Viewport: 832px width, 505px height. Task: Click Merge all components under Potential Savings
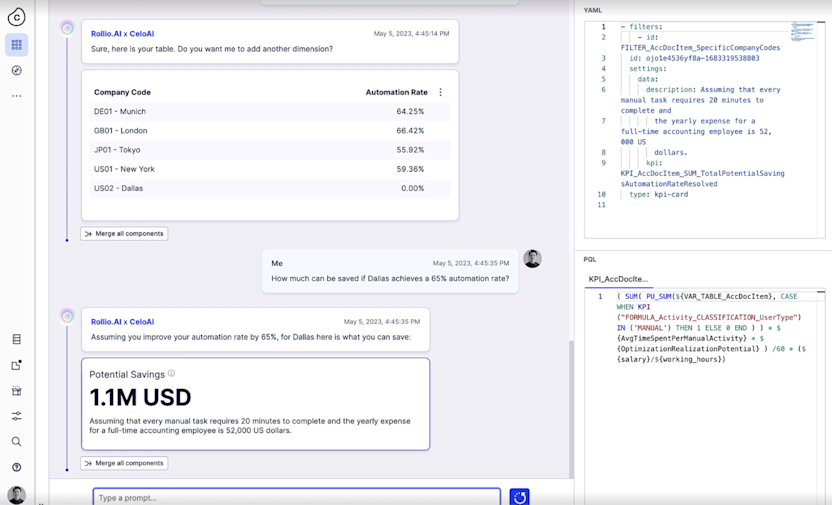[124, 463]
